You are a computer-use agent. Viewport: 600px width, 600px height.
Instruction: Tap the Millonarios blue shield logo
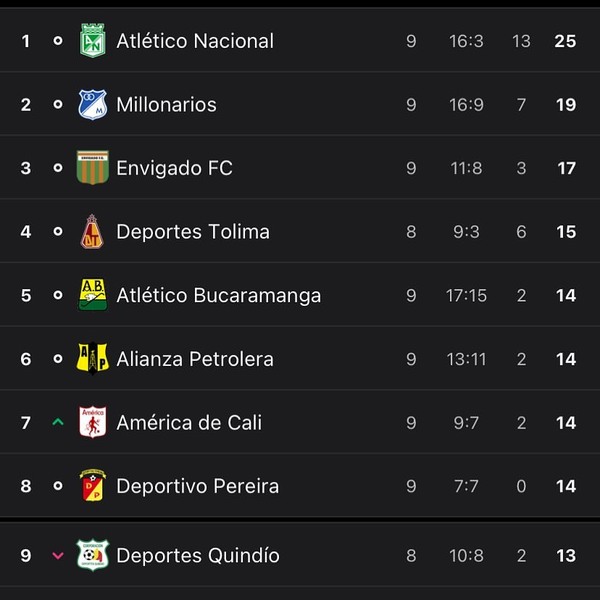(93, 104)
